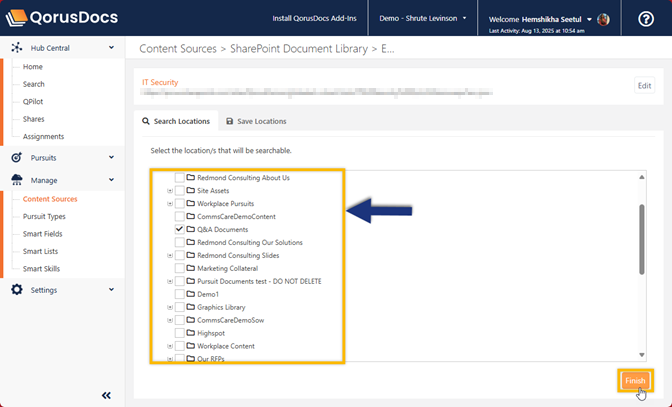Check the Marketing Collateral checkbox
The height and width of the screenshot is (407, 672).
180,268
